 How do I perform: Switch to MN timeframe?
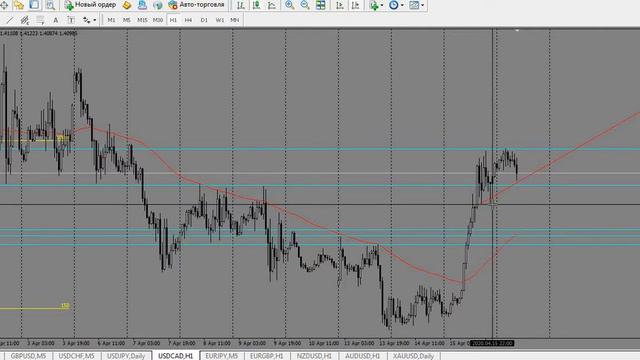(235, 20)
